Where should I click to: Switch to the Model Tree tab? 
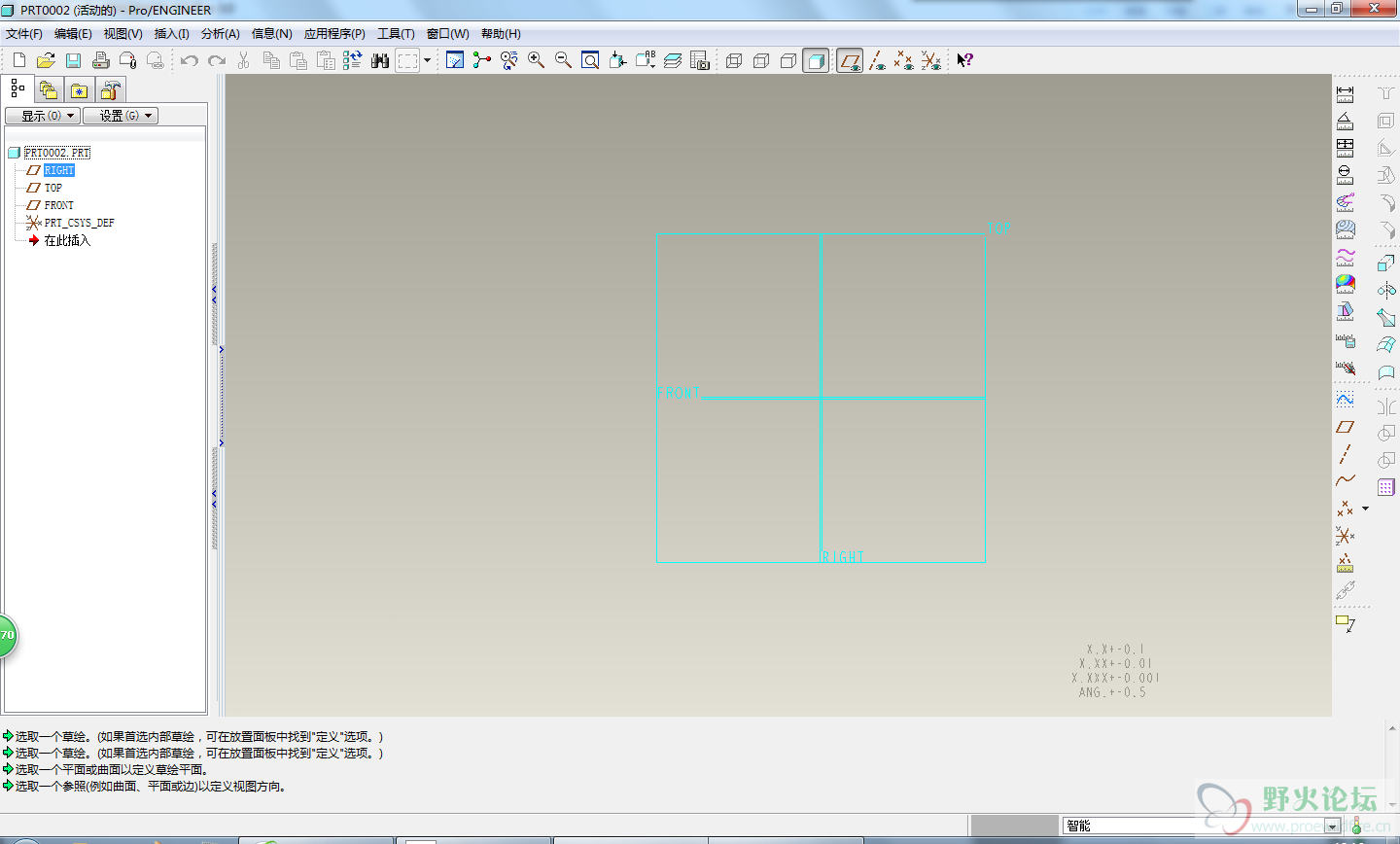(x=17, y=89)
